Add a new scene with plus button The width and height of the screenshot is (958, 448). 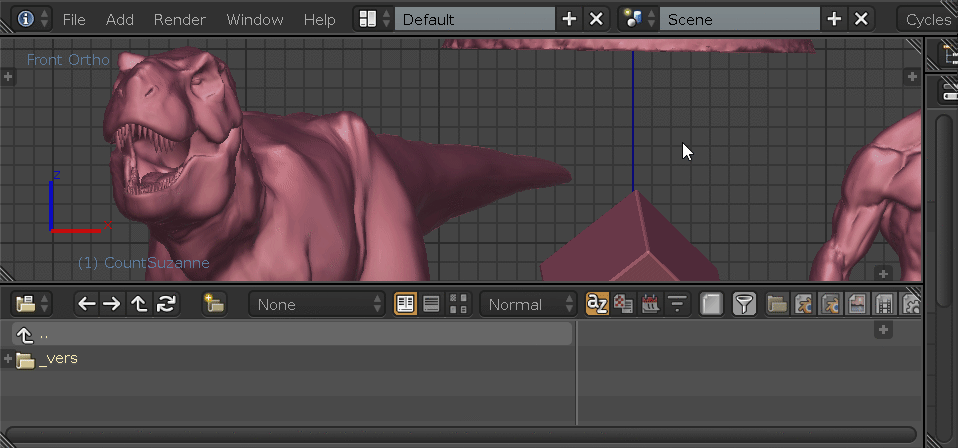834,20
